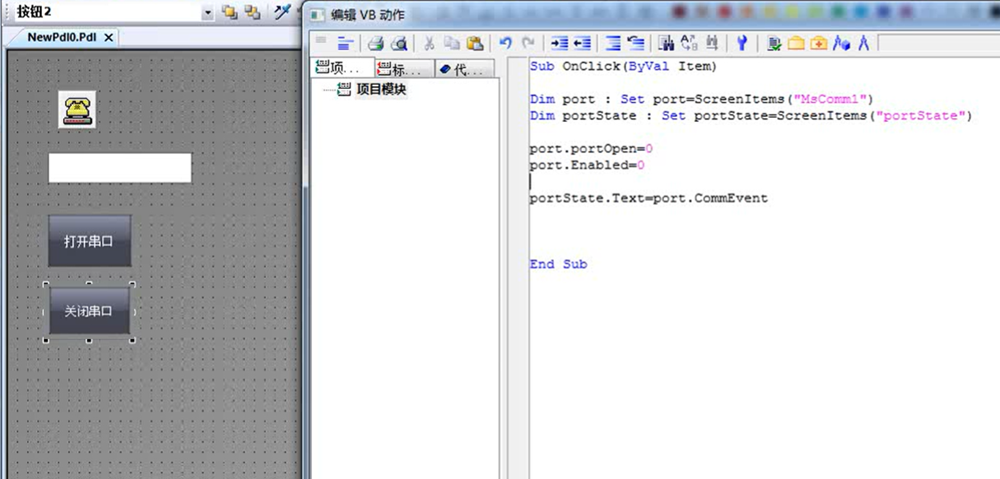Switch to the 标... tab in navigator

[x=404, y=69]
